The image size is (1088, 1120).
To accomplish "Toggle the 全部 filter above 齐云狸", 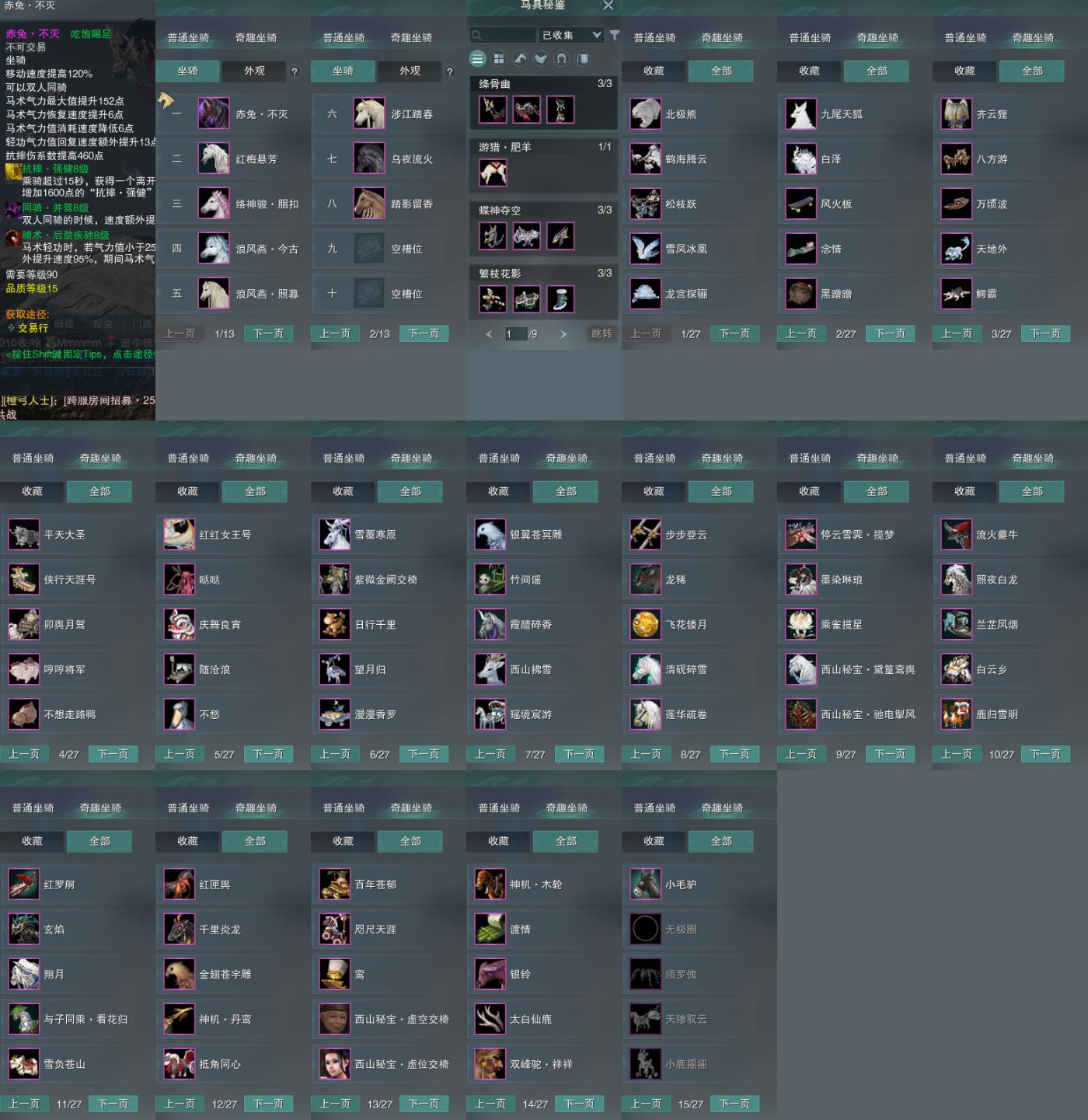I will 1032,71.
